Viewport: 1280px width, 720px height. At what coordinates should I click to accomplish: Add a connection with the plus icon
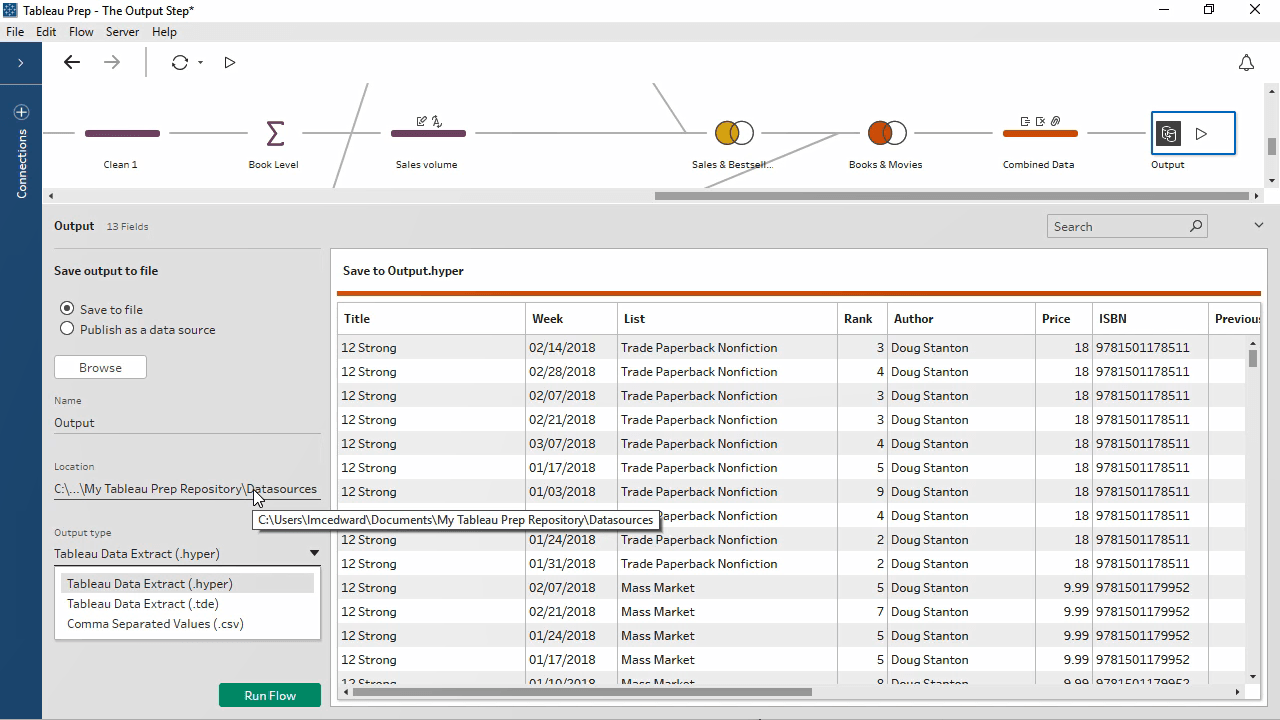click(x=21, y=112)
